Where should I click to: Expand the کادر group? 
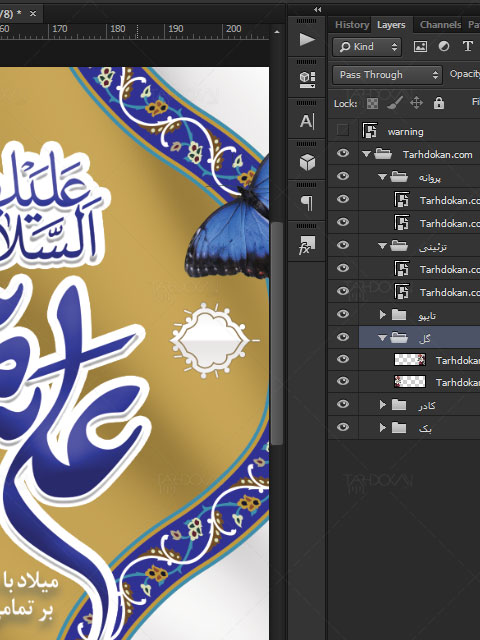tap(382, 404)
